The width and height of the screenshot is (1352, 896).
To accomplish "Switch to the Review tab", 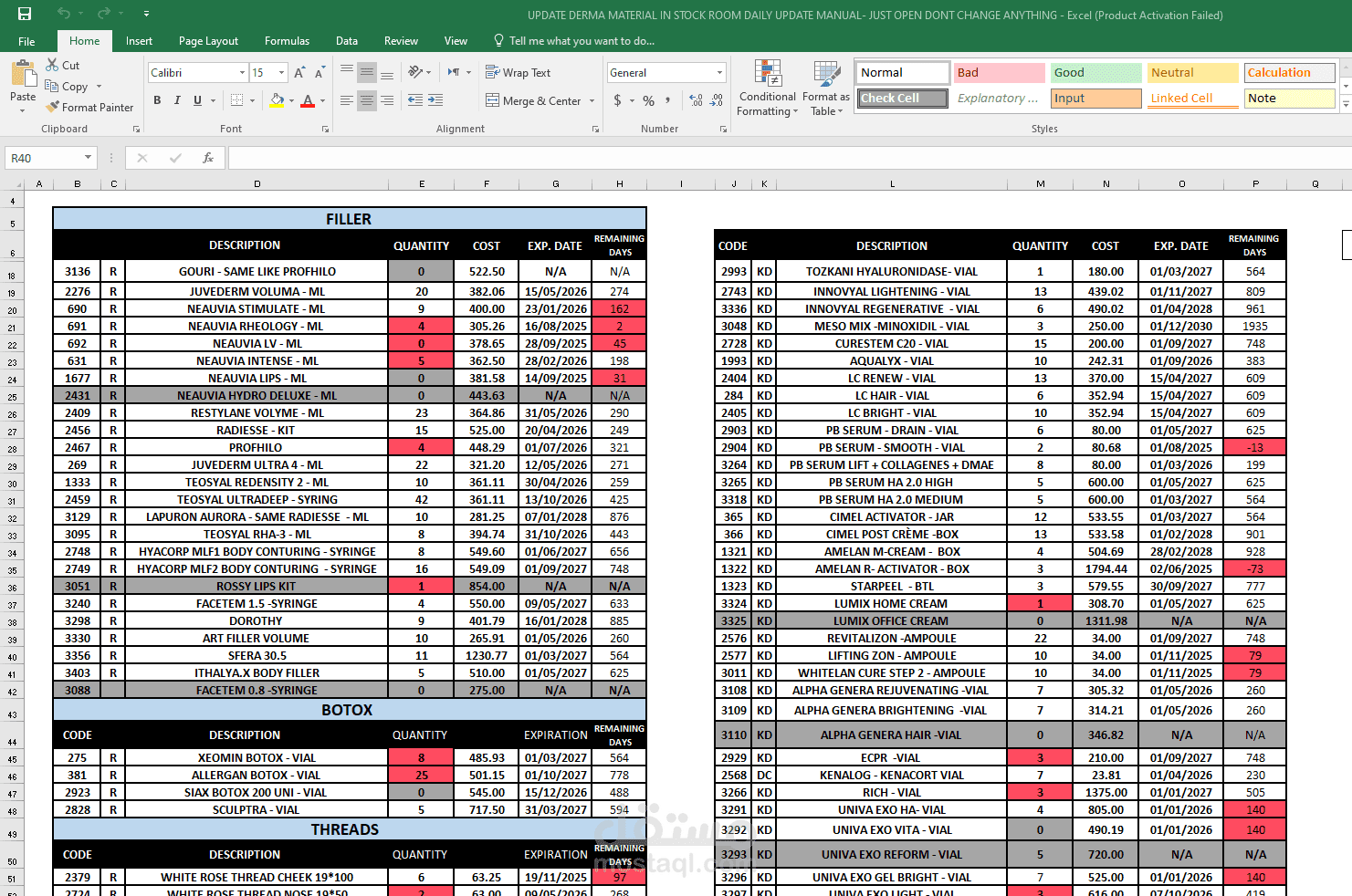I will point(401,41).
